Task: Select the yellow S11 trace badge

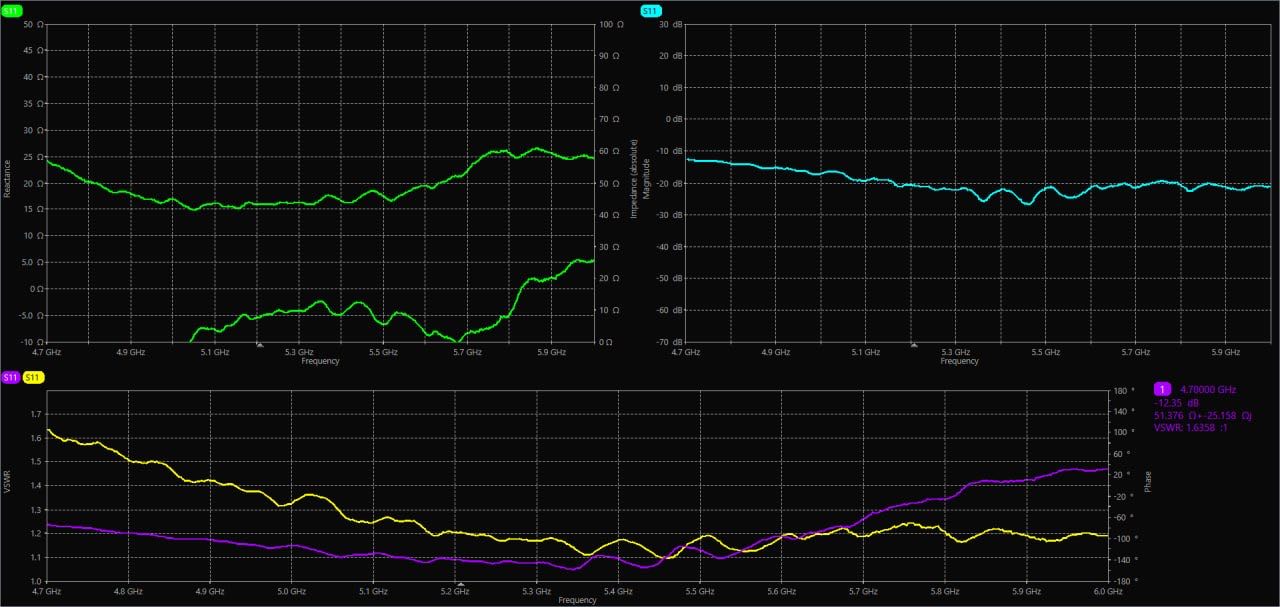Action: [x=33, y=377]
